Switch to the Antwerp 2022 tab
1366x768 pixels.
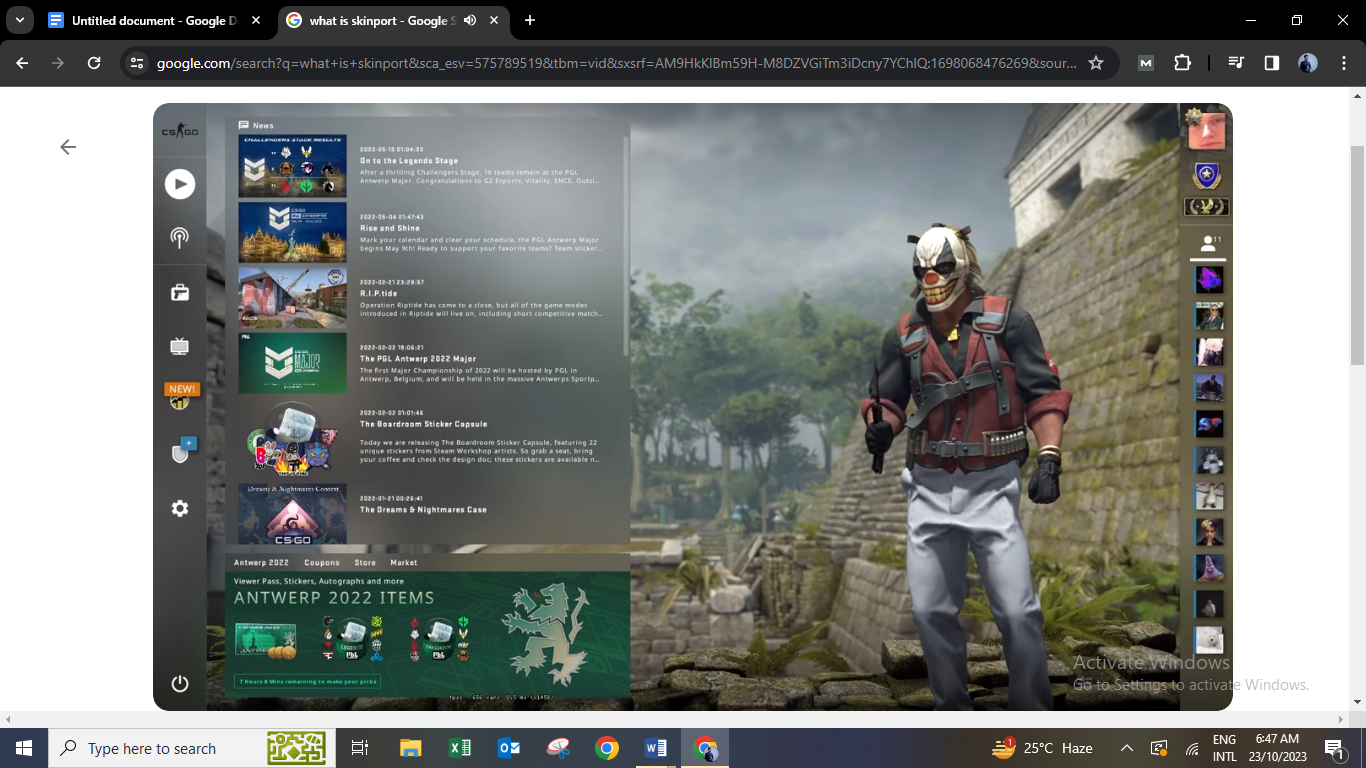coord(261,563)
